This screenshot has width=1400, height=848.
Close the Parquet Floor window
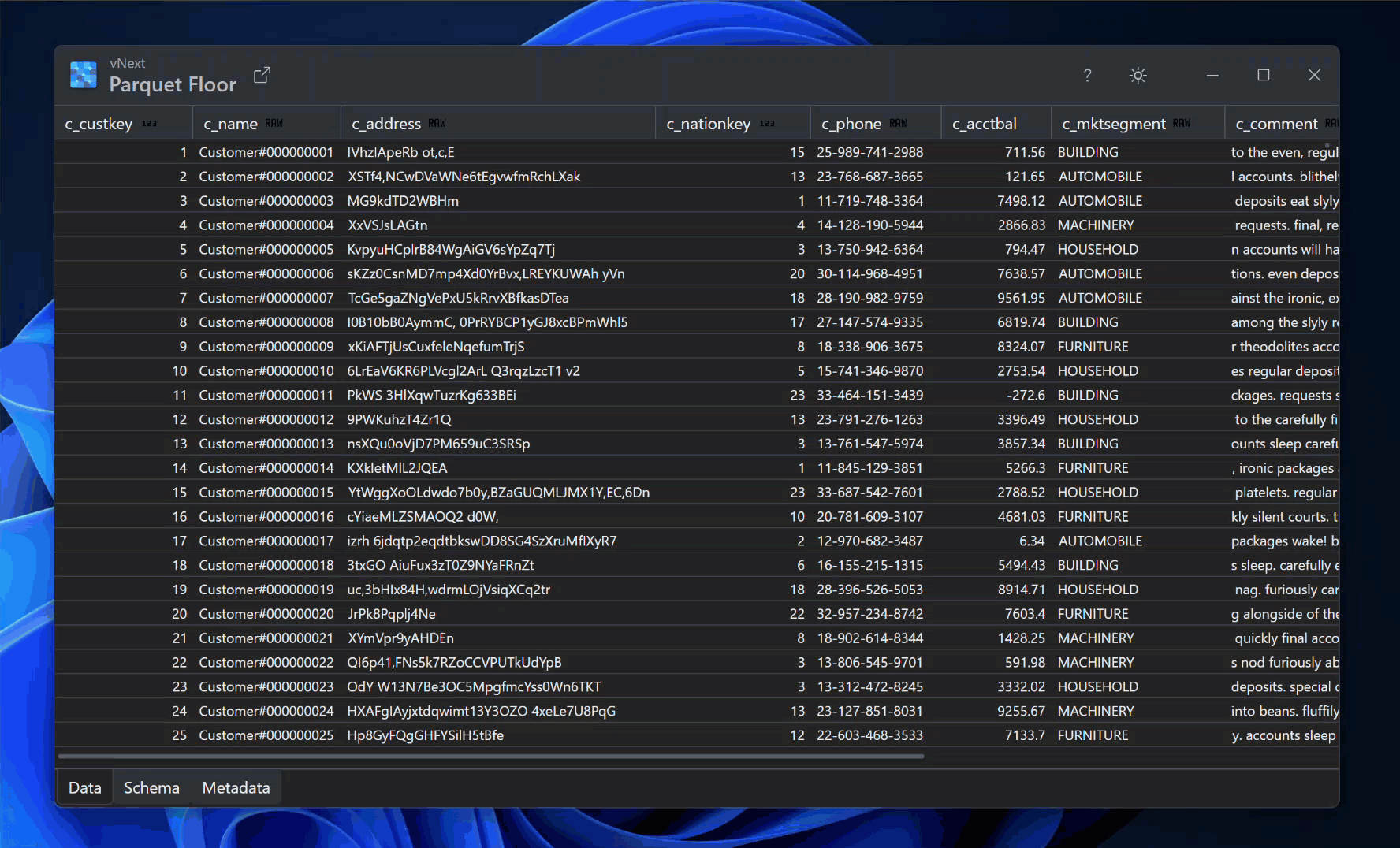(x=1314, y=76)
